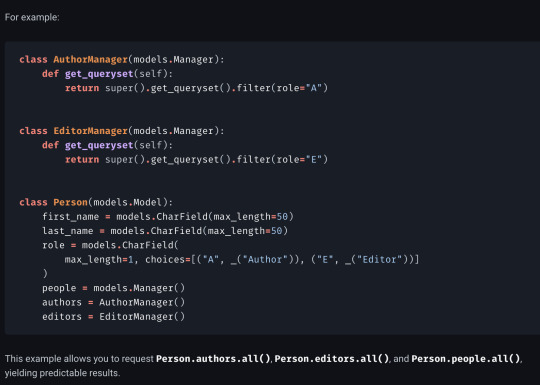Screen dimensions: 540x385
Task: Click the Person class name in code
Action: point(71,202)
